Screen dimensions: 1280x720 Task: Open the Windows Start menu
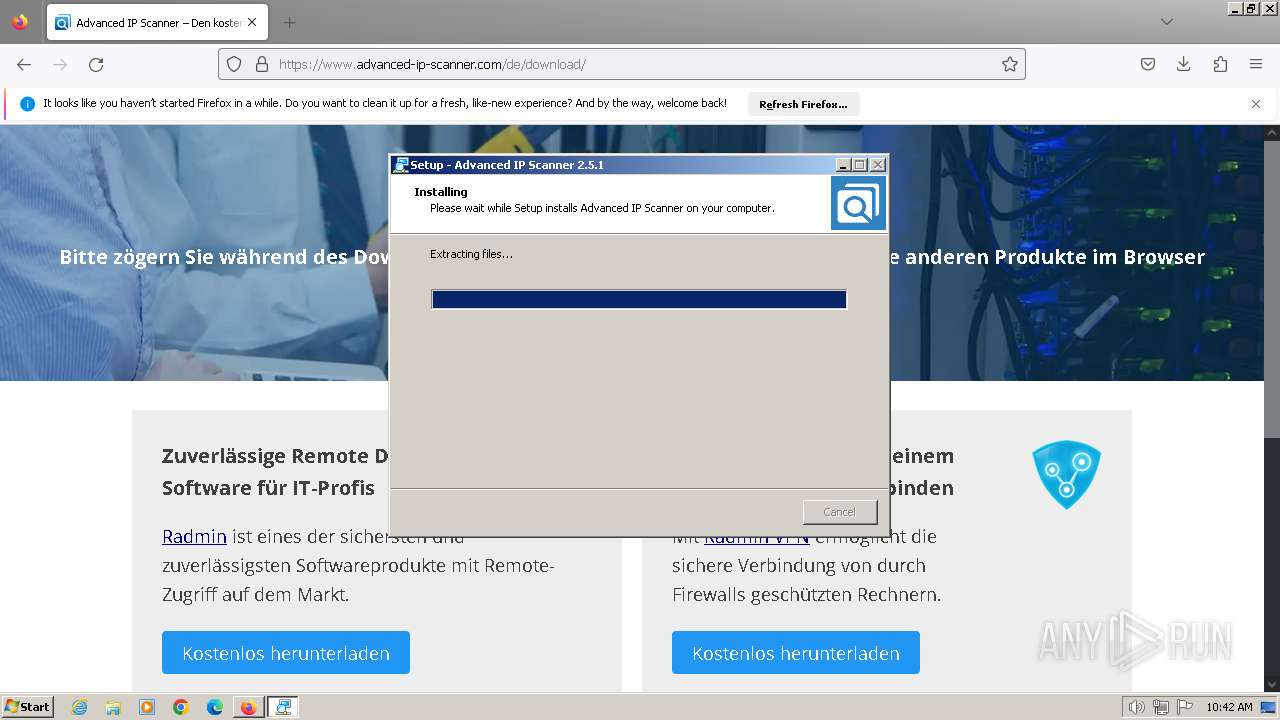pos(28,707)
